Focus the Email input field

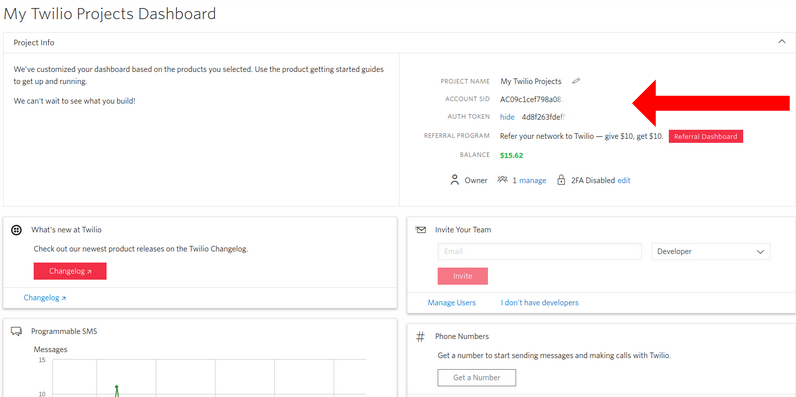click(x=540, y=251)
